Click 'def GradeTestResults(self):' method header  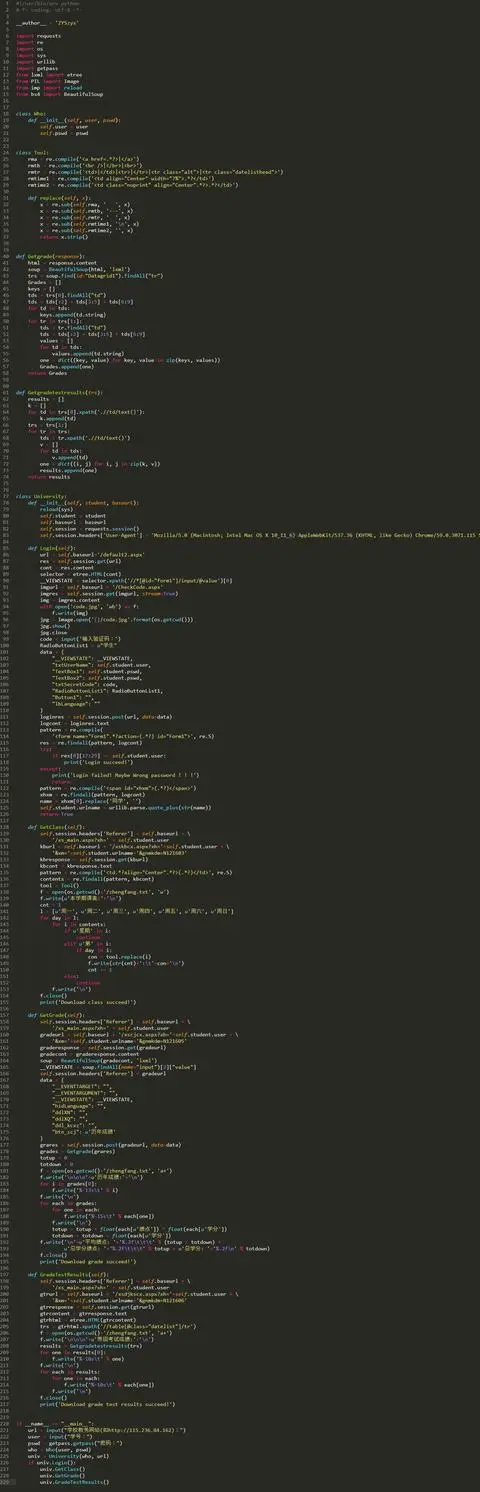click(71, 1276)
